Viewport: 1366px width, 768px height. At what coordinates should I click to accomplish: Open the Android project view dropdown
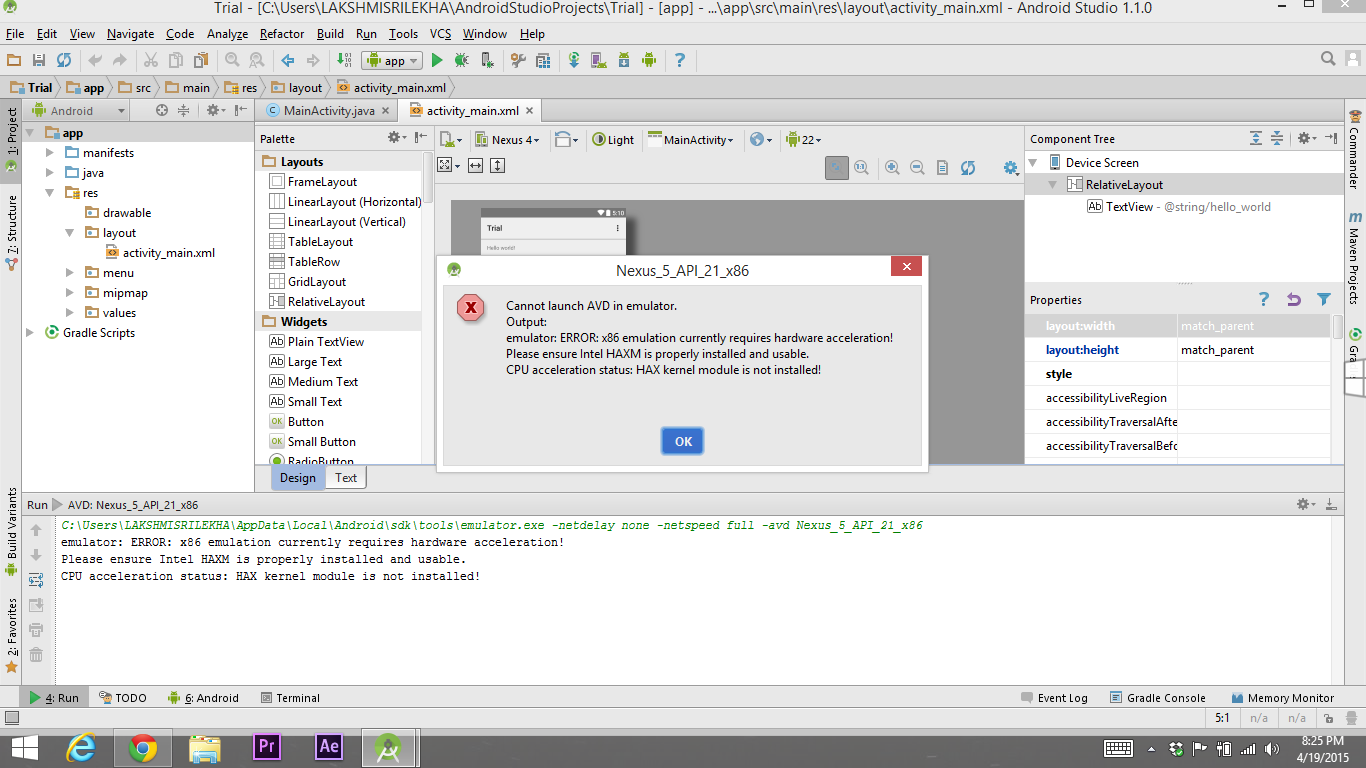coord(78,111)
